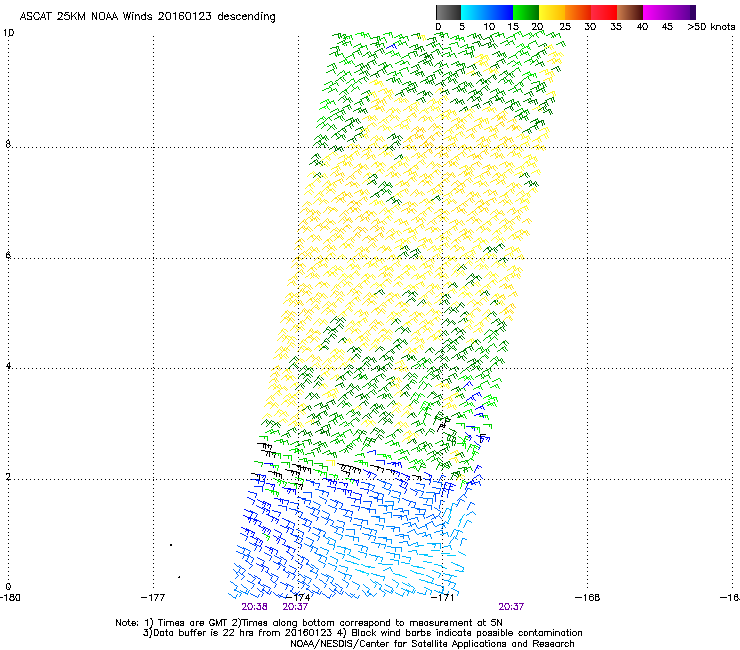Click the '30' label under the color bar

pos(590,26)
